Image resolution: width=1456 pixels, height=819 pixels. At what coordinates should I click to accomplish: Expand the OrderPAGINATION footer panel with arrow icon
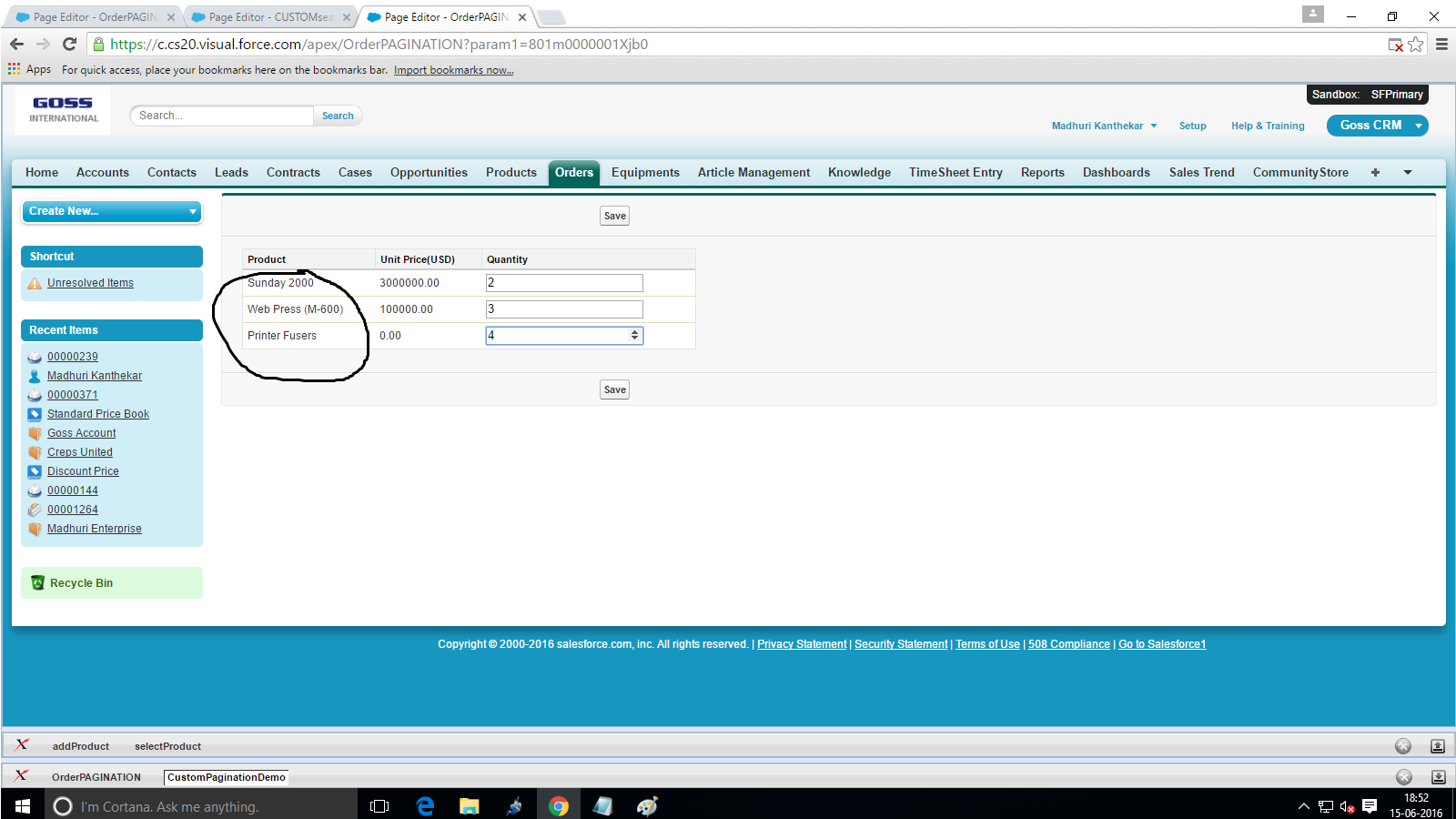click(1439, 777)
